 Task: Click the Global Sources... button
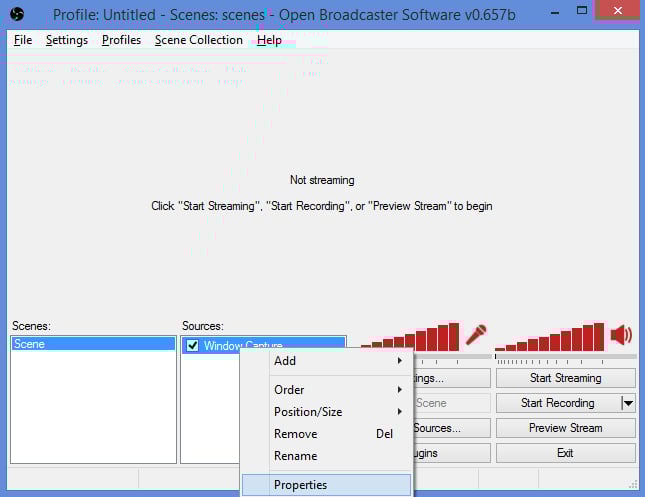[x=452, y=428]
